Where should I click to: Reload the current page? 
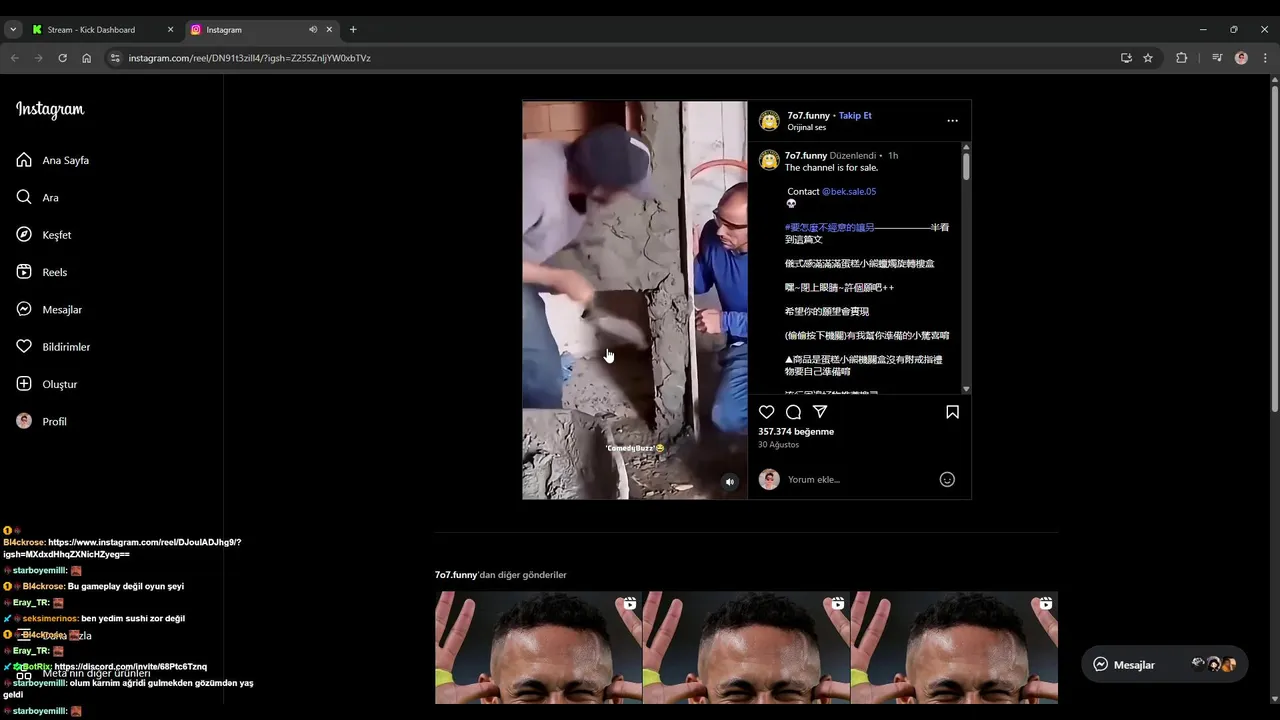(62, 58)
